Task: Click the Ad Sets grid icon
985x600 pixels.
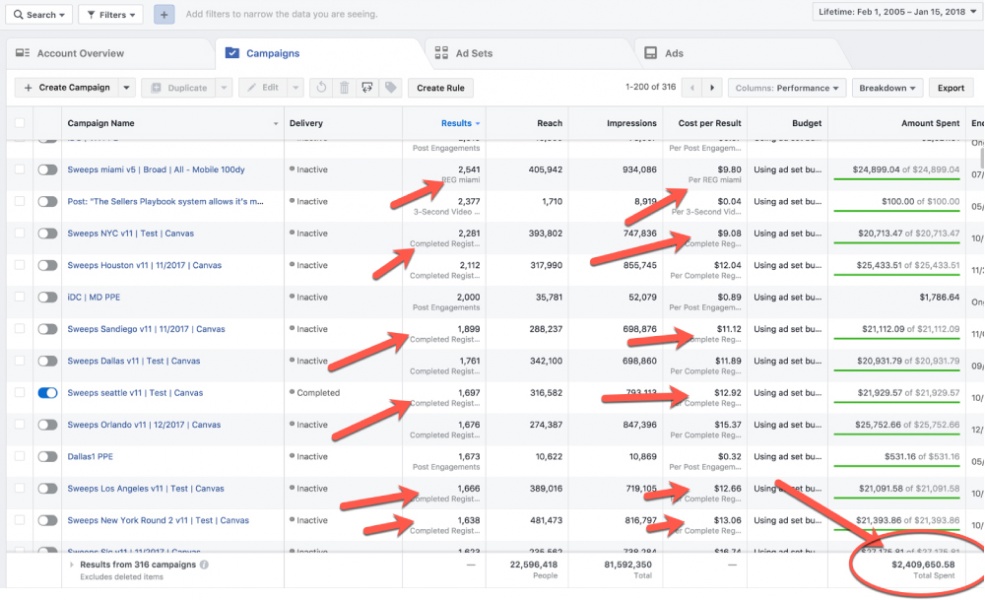Action: [x=442, y=53]
